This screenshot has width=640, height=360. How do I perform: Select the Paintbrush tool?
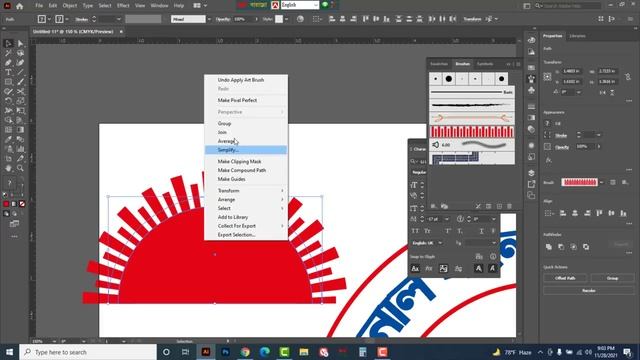20,82
